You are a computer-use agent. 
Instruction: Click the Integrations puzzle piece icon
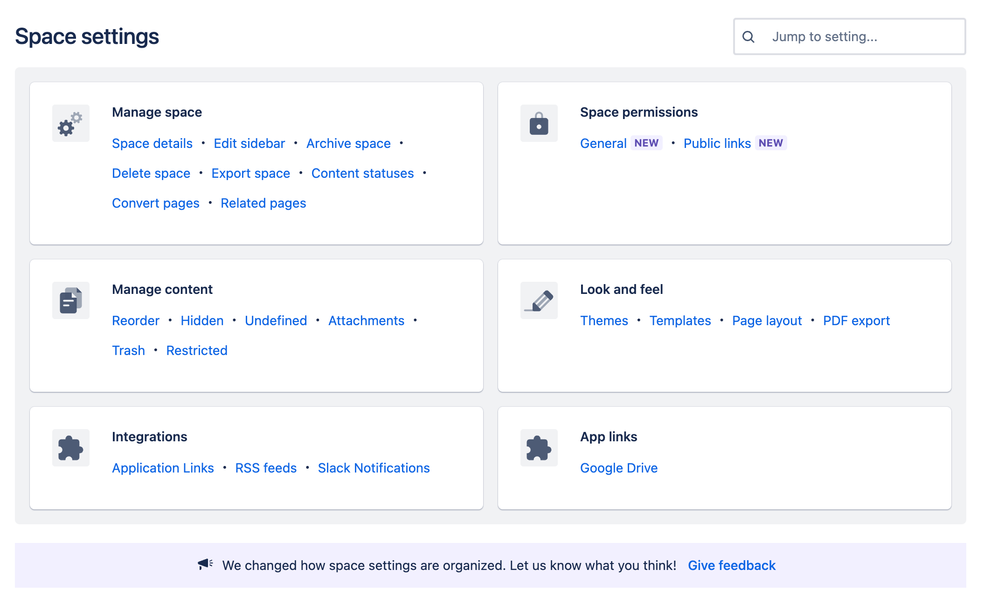71,448
